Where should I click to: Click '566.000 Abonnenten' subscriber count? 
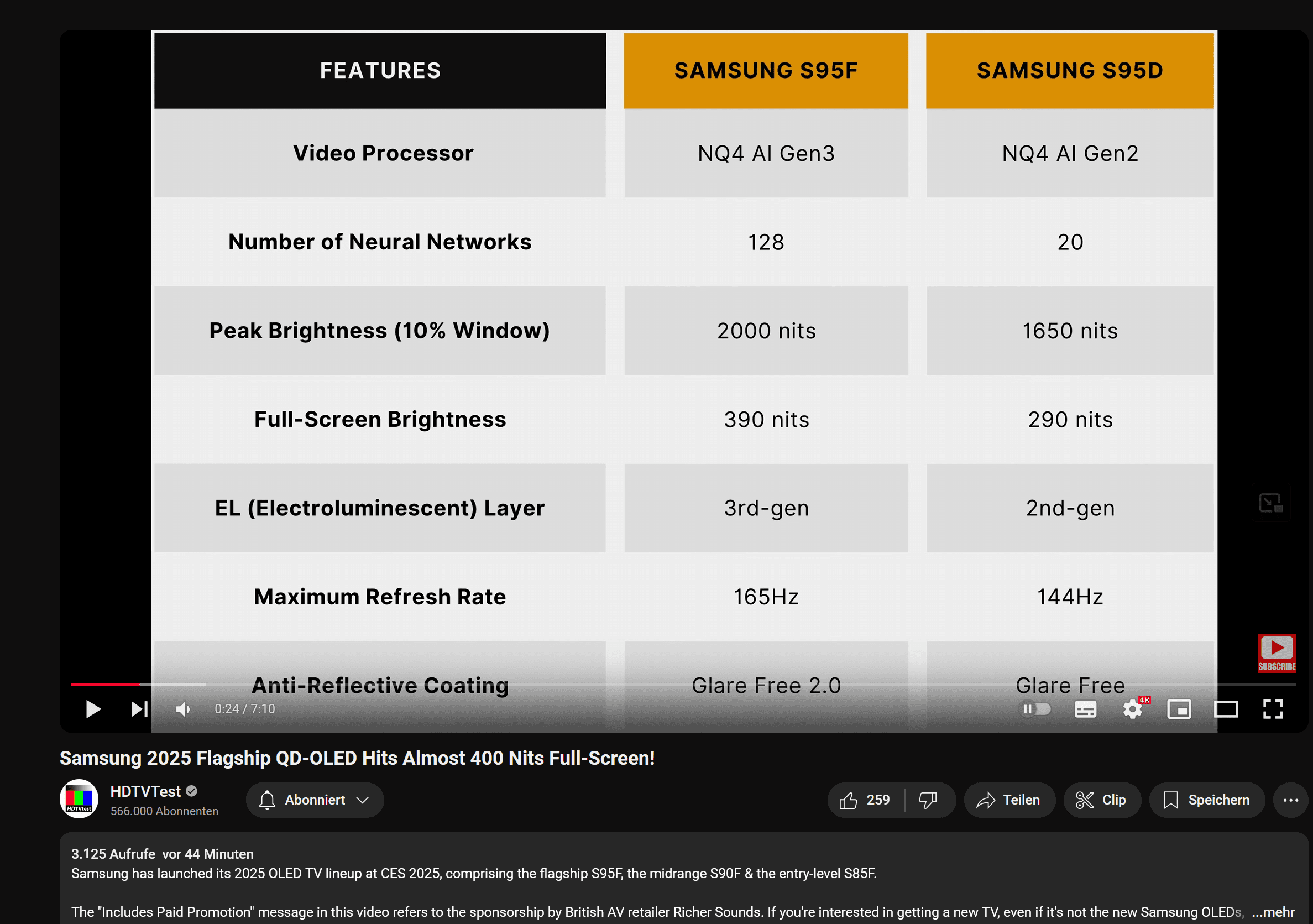164,811
